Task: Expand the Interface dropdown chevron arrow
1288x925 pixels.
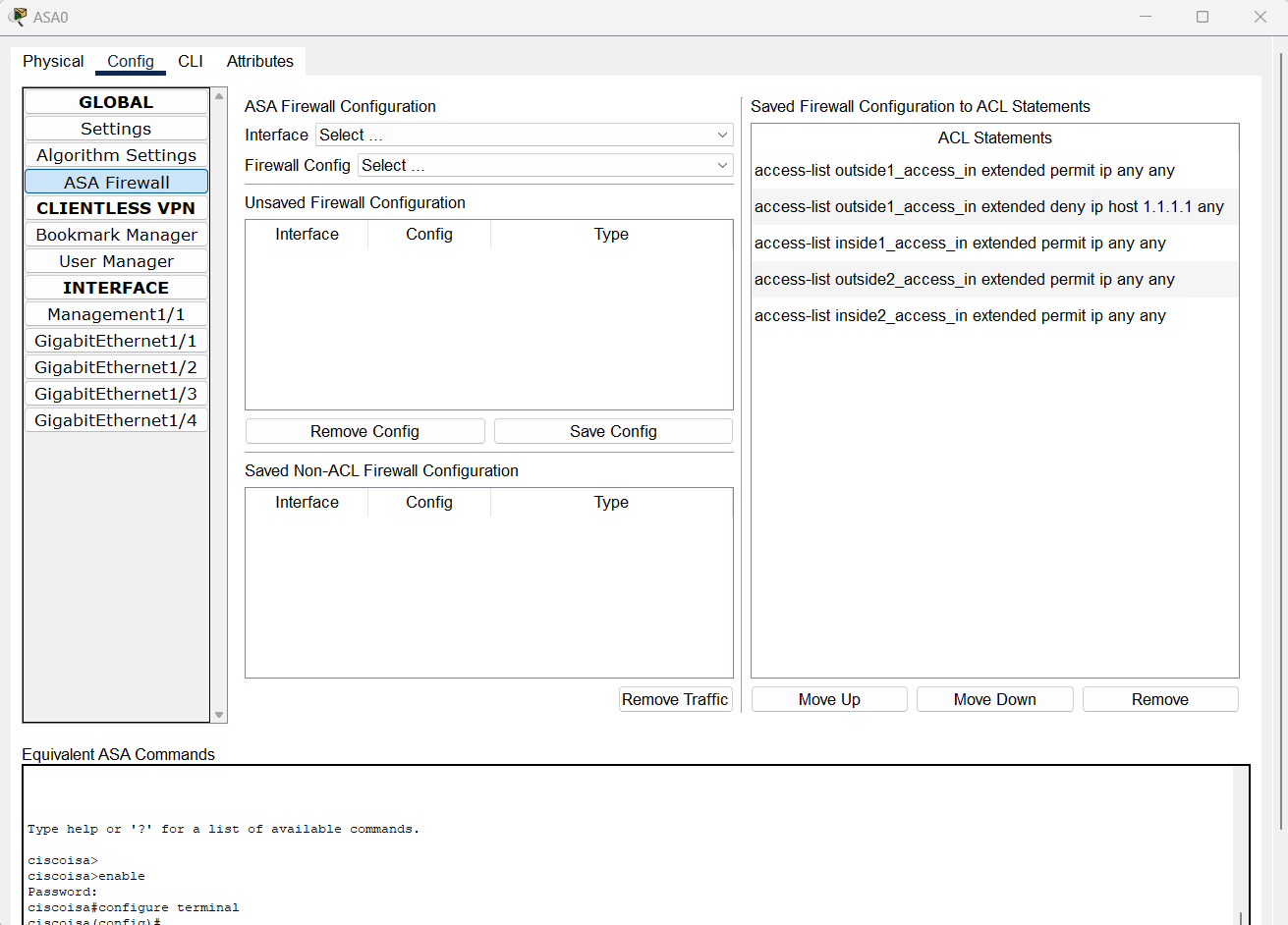Action: 721,135
